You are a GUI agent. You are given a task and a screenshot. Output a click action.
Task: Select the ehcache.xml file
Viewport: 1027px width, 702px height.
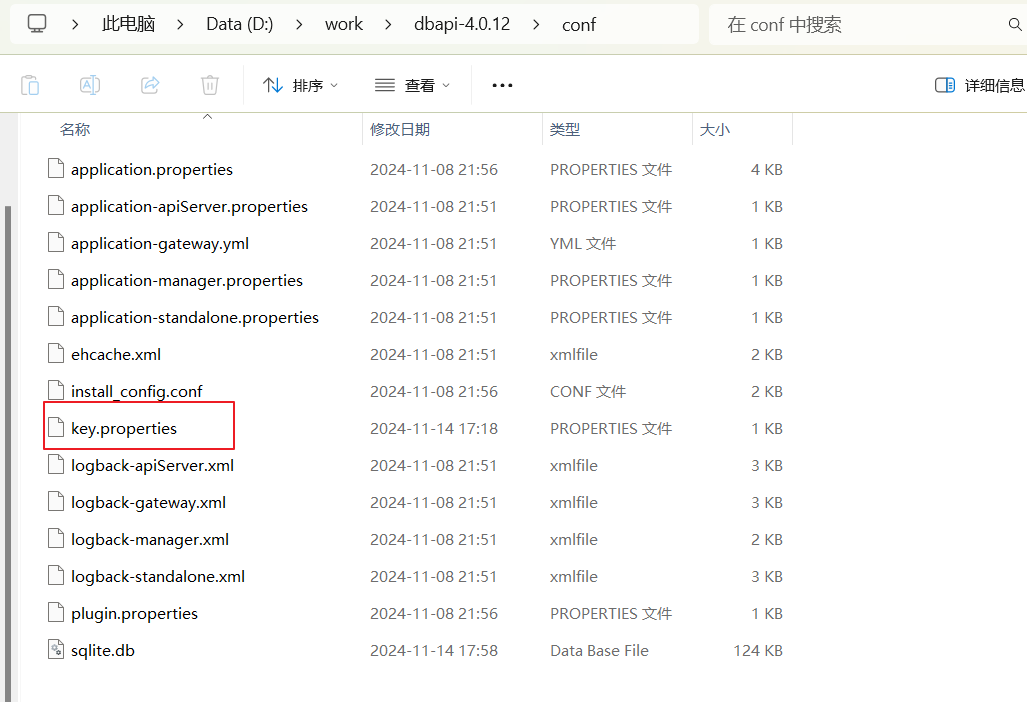[x=116, y=354]
